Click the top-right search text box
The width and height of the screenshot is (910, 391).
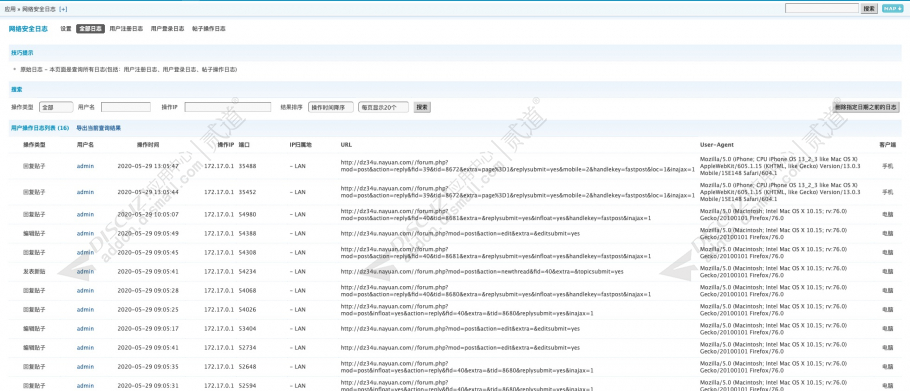[x=821, y=9]
